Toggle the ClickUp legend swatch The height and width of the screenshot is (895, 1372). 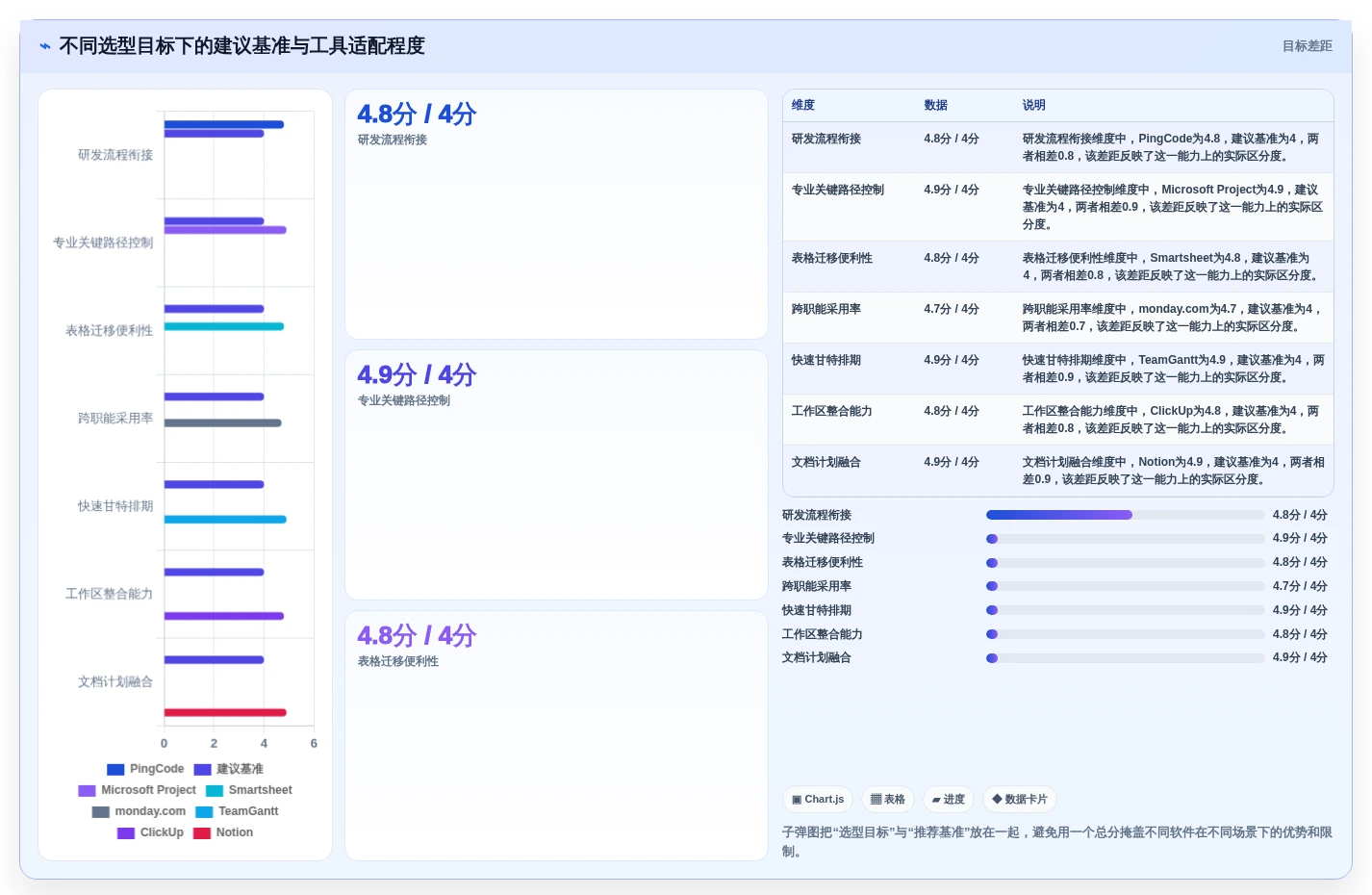(x=126, y=833)
